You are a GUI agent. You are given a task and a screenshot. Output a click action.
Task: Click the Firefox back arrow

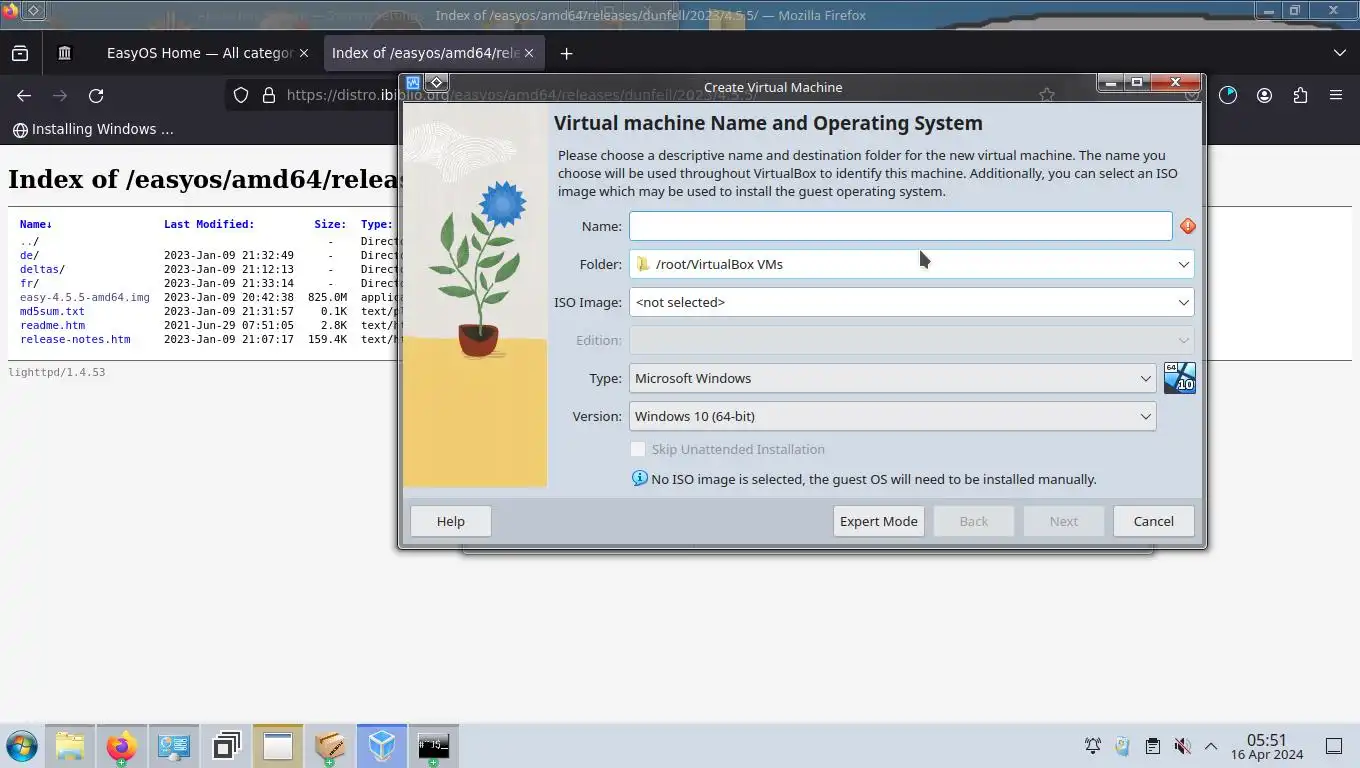point(24,95)
